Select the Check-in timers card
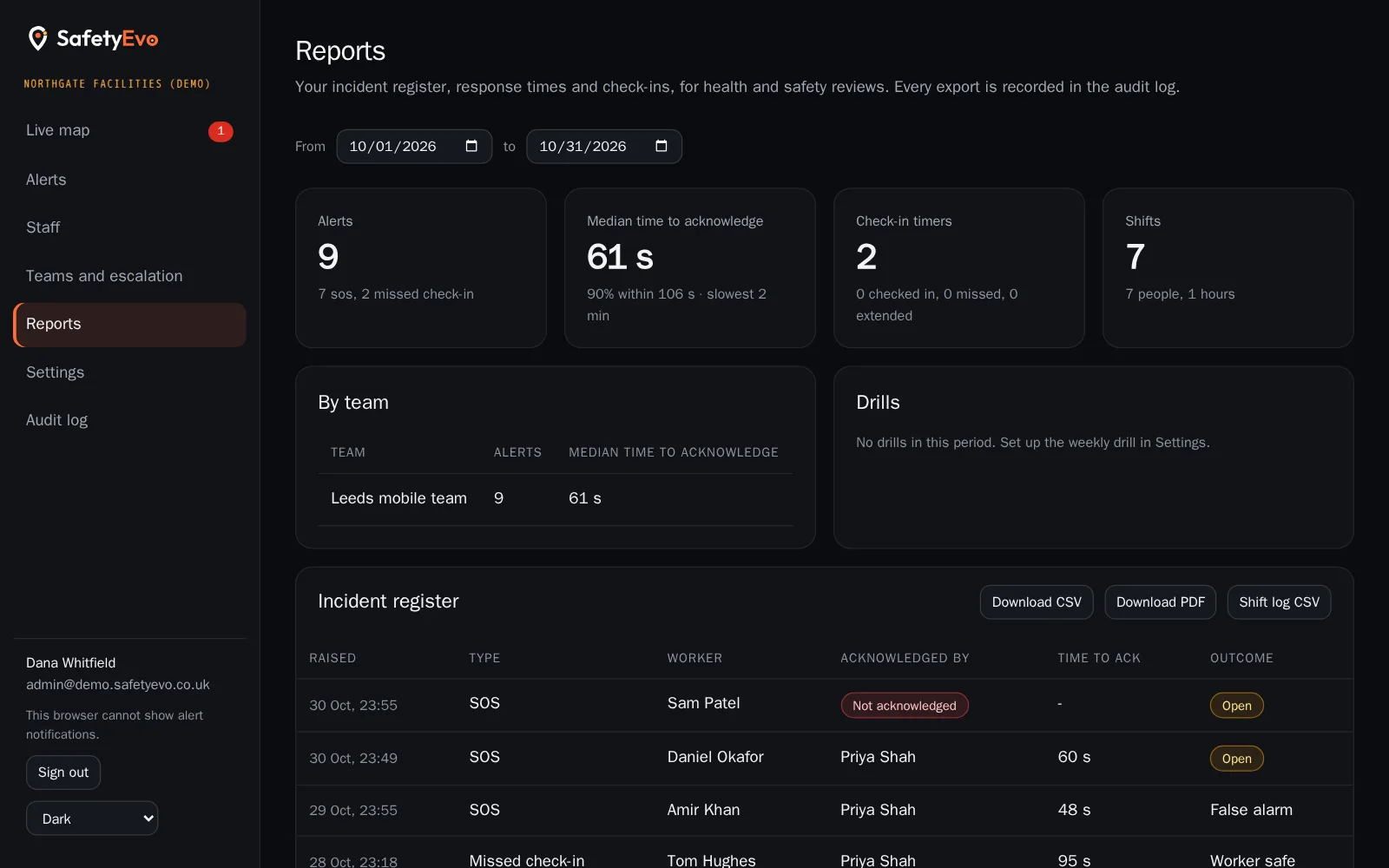 [x=959, y=268]
